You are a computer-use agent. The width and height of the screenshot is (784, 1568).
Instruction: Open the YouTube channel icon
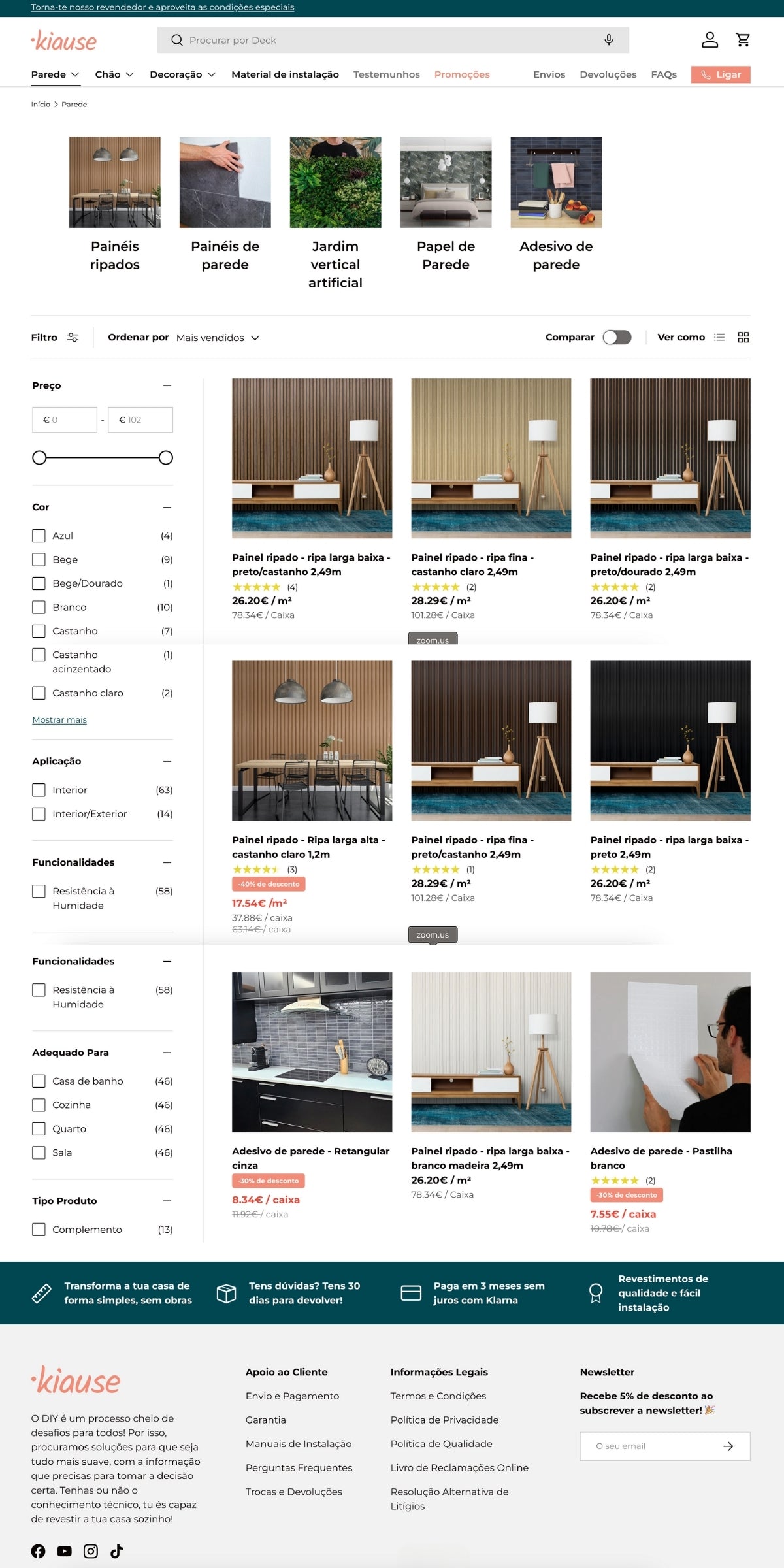tap(65, 1551)
